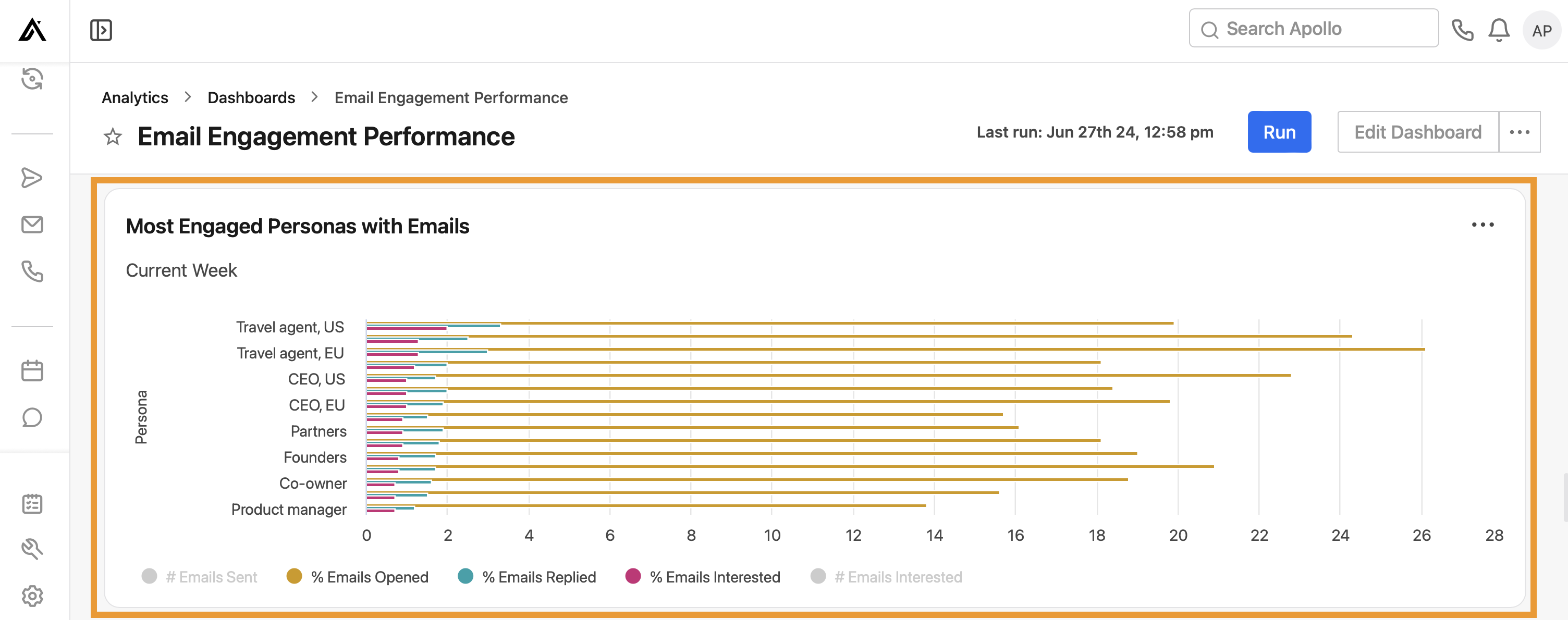This screenshot has width=1568, height=620.
Task: Click the CEO, US axis label
Action: [316, 379]
